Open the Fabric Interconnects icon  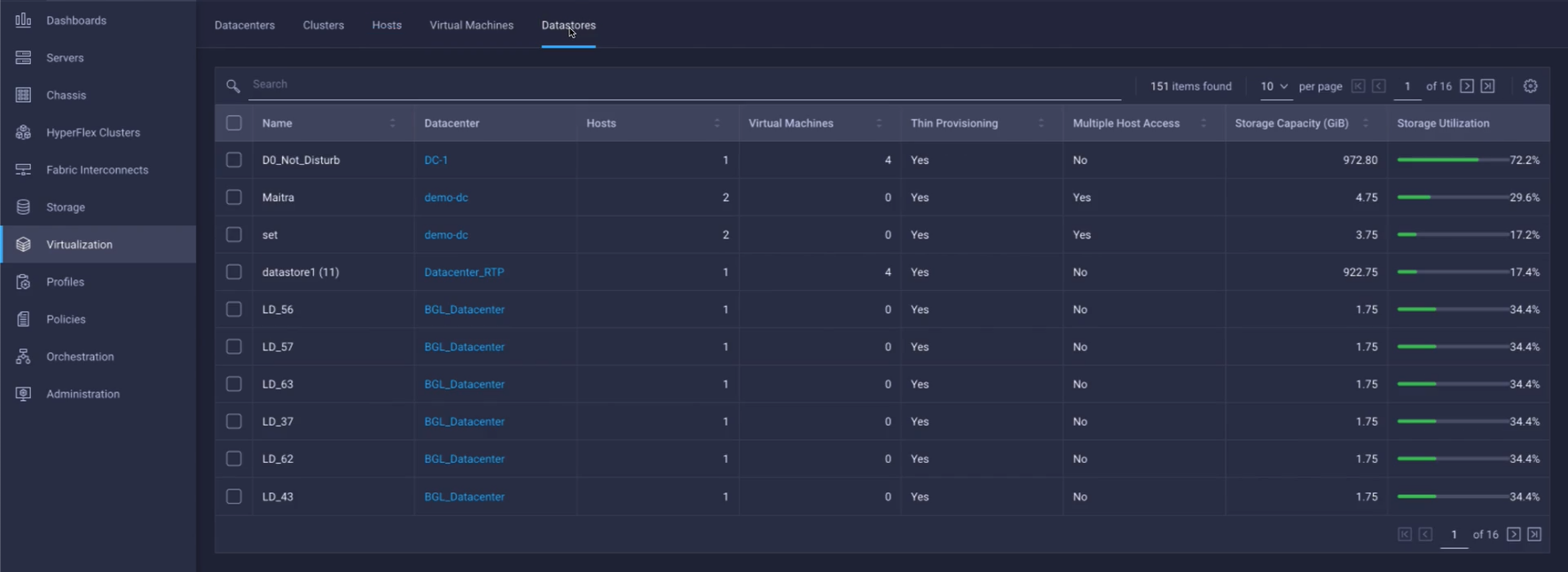pos(24,169)
